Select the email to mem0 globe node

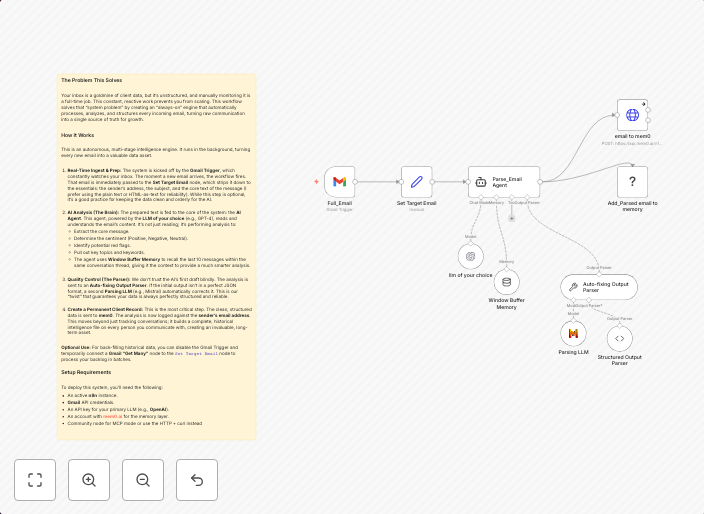[x=632, y=115]
